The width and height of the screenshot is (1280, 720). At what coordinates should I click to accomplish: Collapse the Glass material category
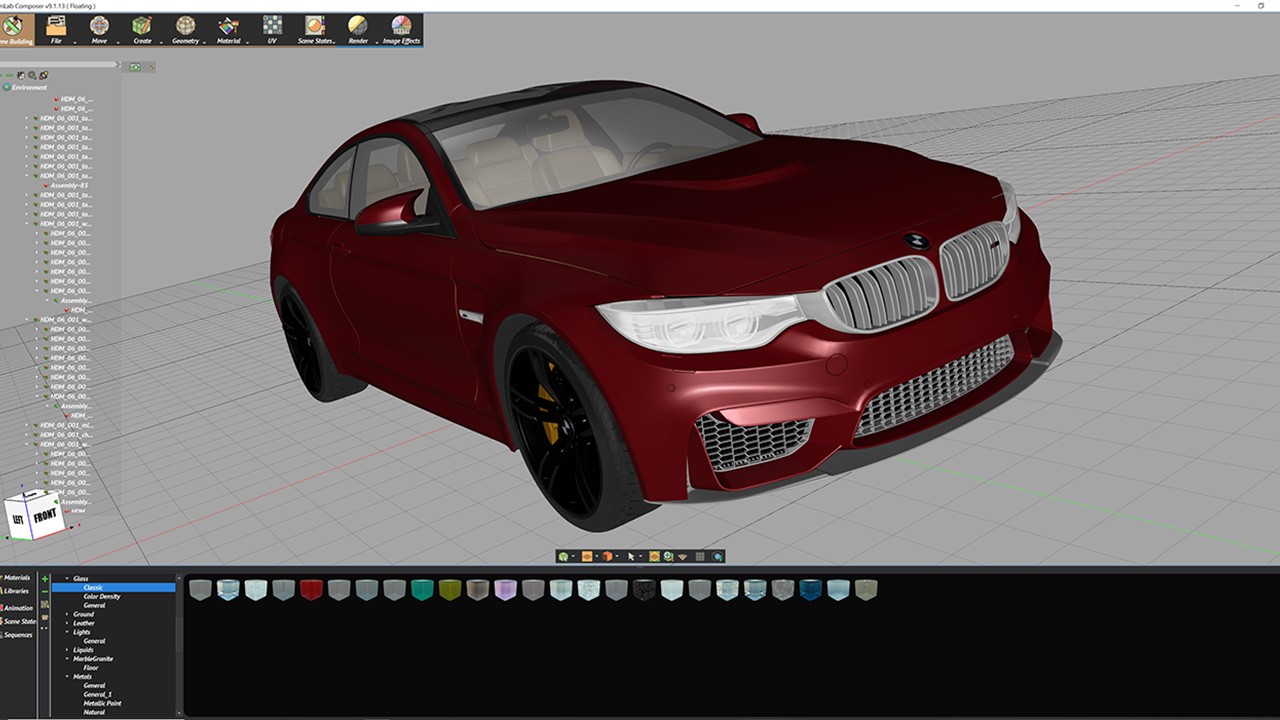pyautogui.click(x=68, y=579)
